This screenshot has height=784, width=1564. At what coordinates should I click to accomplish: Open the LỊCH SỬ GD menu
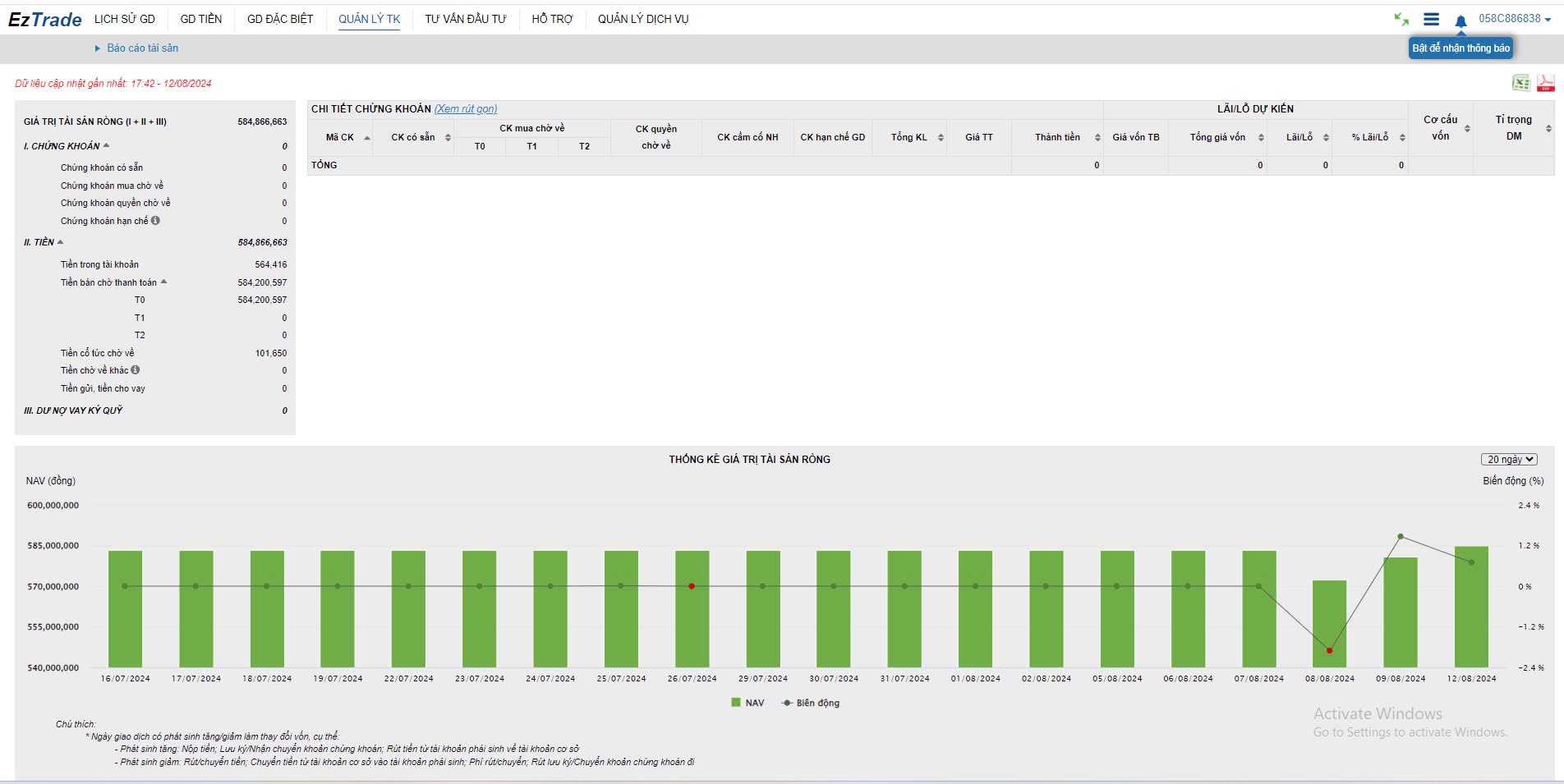pyautogui.click(x=125, y=19)
